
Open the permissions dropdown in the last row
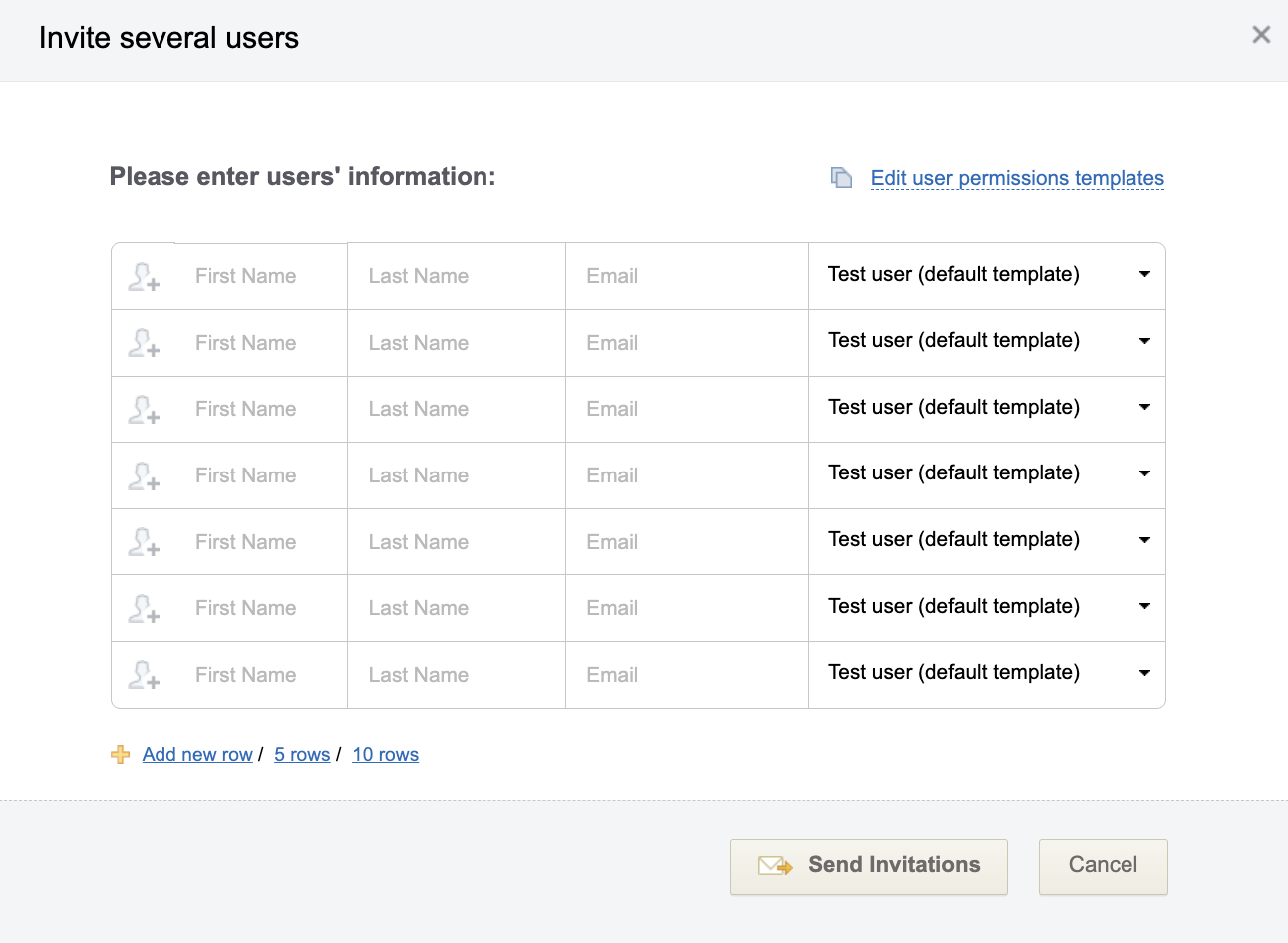point(1143,673)
